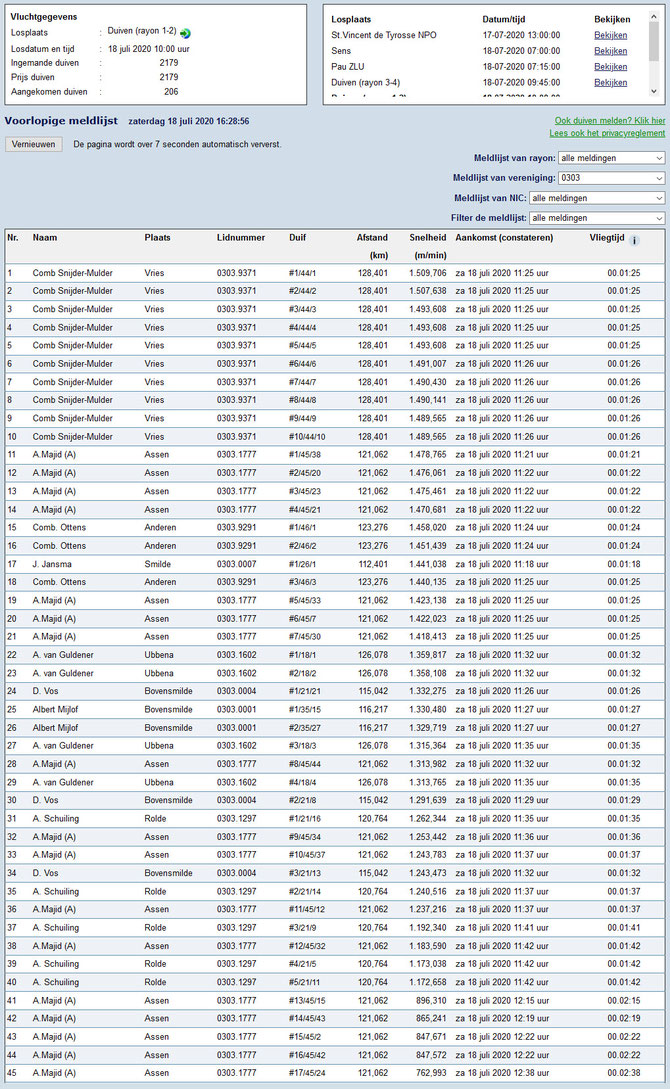
Task: Click the Afstand (km) column header
Action: pyautogui.click(x=373, y=246)
